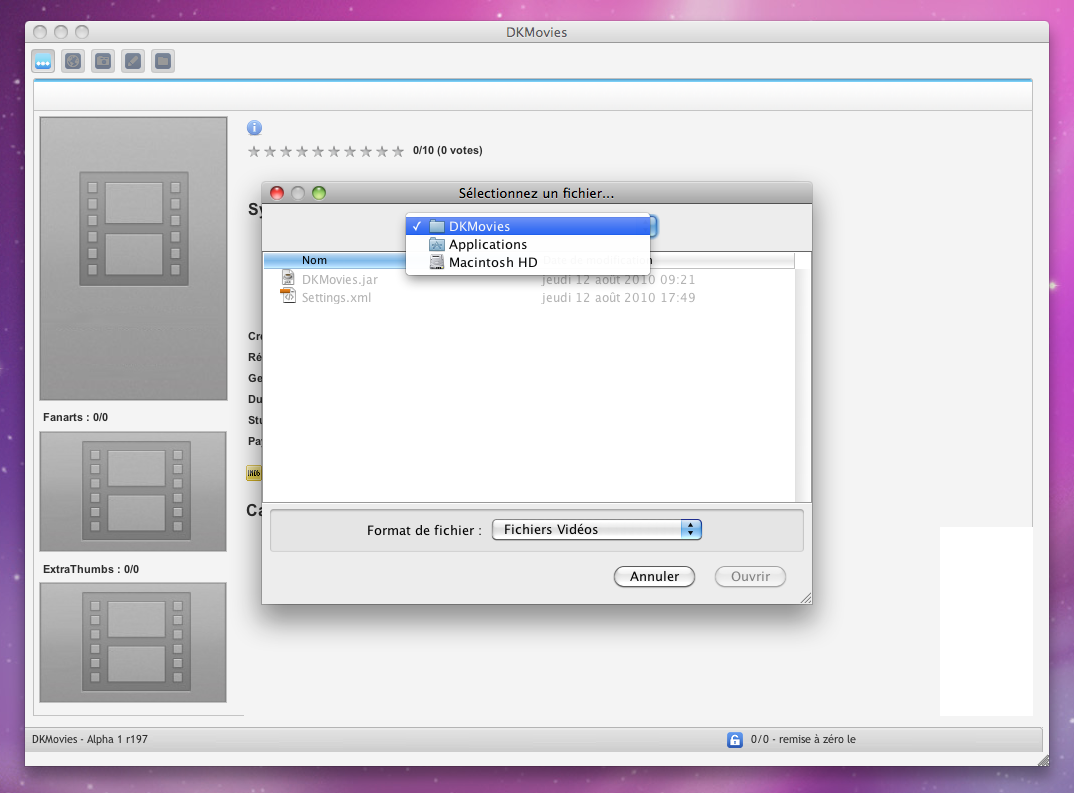
Task: Choose DKMovies in the location popup
Action: [x=527, y=226]
